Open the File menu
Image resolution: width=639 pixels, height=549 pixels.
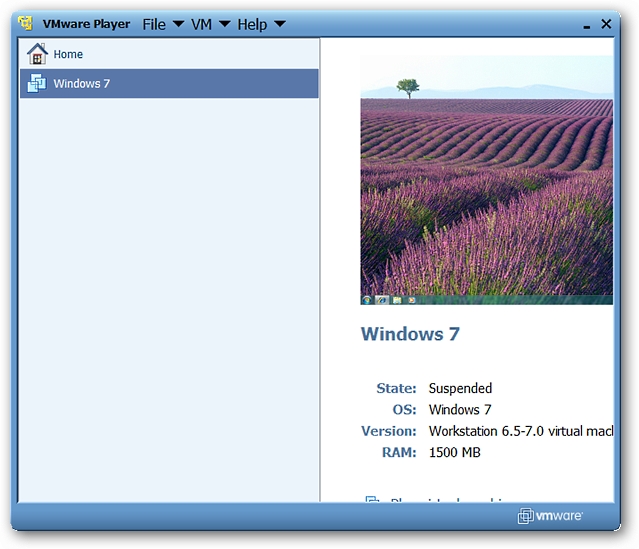pos(154,24)
